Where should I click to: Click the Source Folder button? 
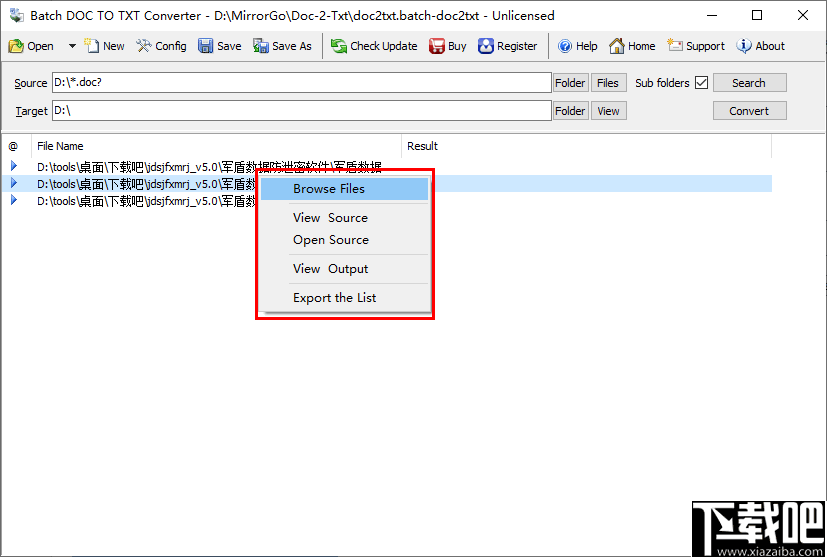coord(571,83)
